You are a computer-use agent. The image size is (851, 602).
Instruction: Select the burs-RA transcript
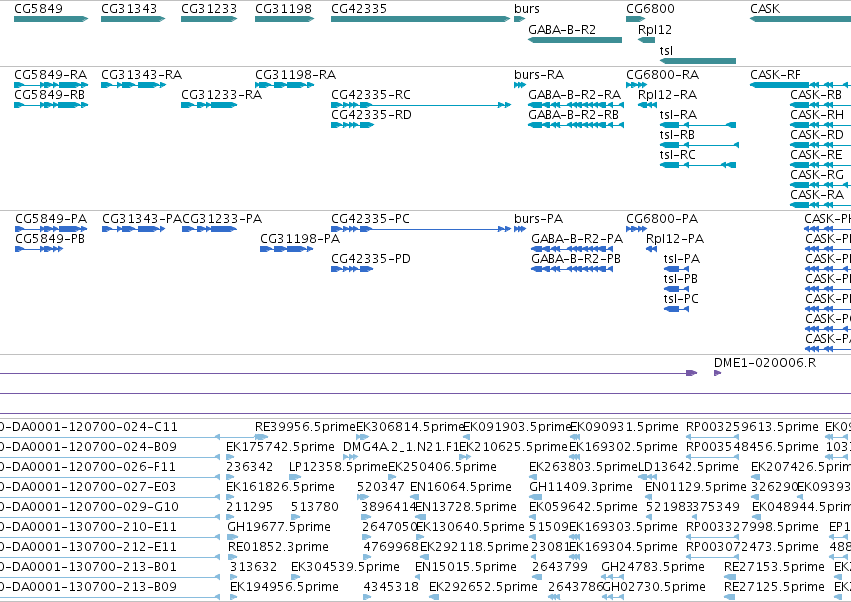coord(539,74)
